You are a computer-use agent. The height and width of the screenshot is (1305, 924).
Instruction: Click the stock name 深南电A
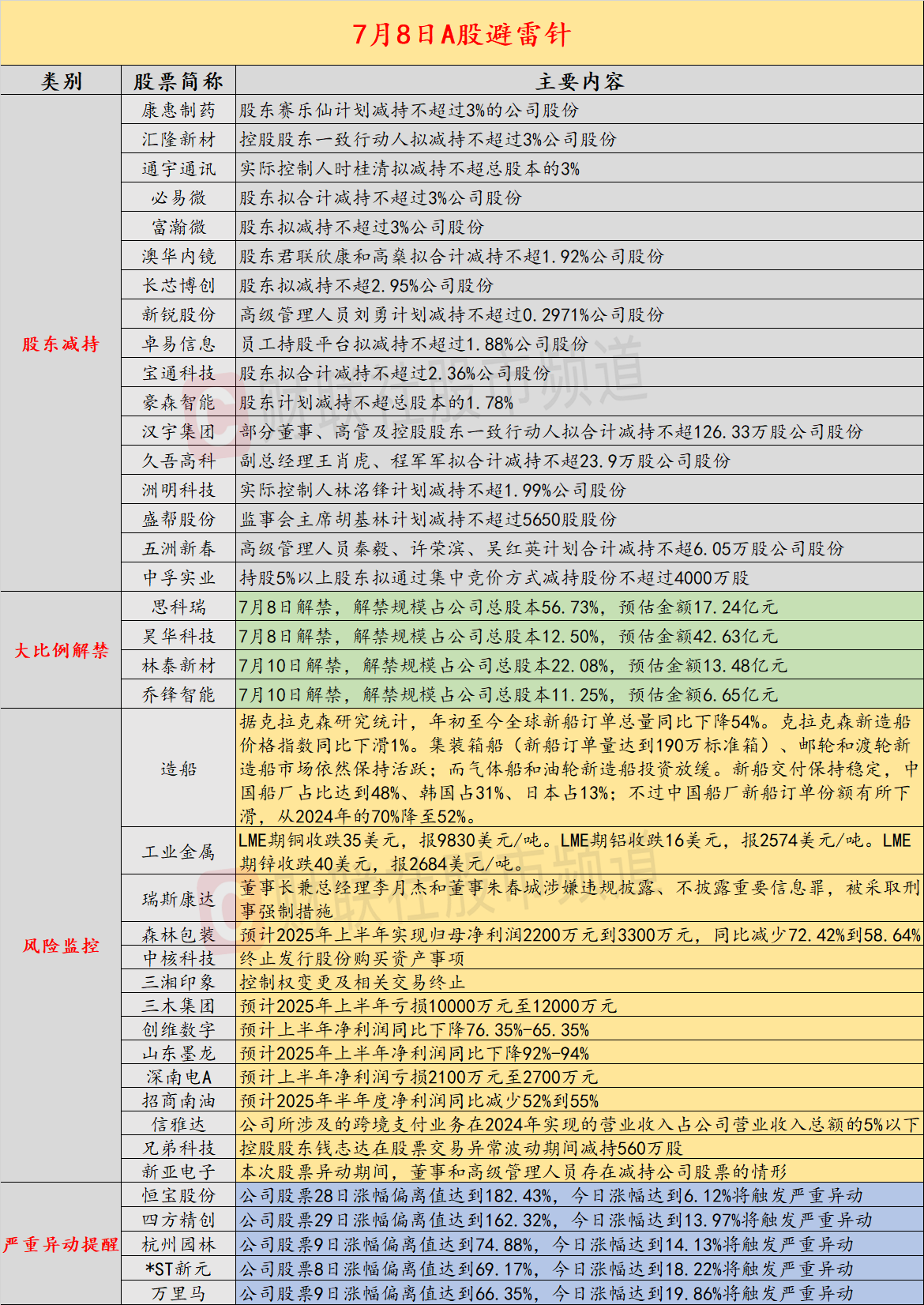[178, 1077]
